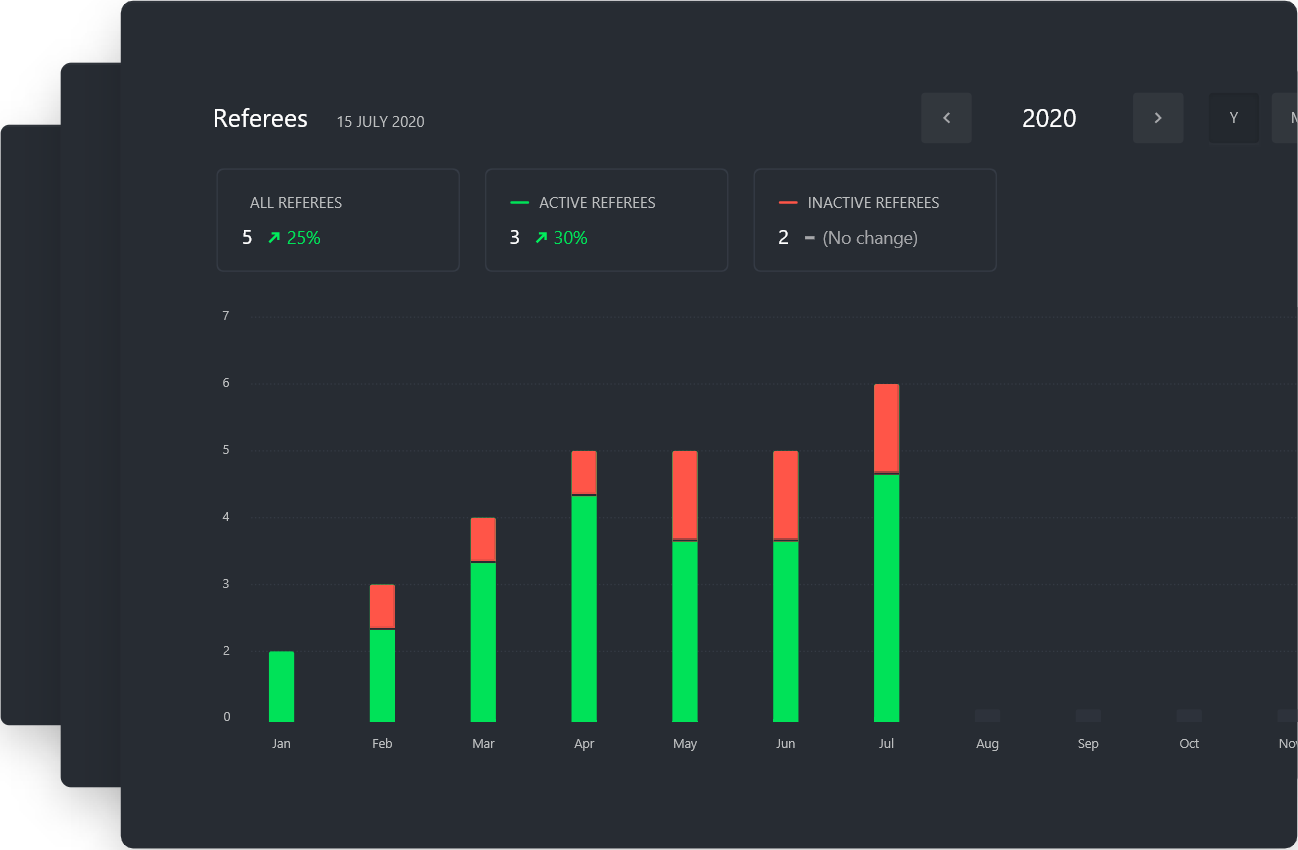This screenshot has height=850, width=1298.
Task: Click the green trend arrow beside 25%
Action: point(274,238)
